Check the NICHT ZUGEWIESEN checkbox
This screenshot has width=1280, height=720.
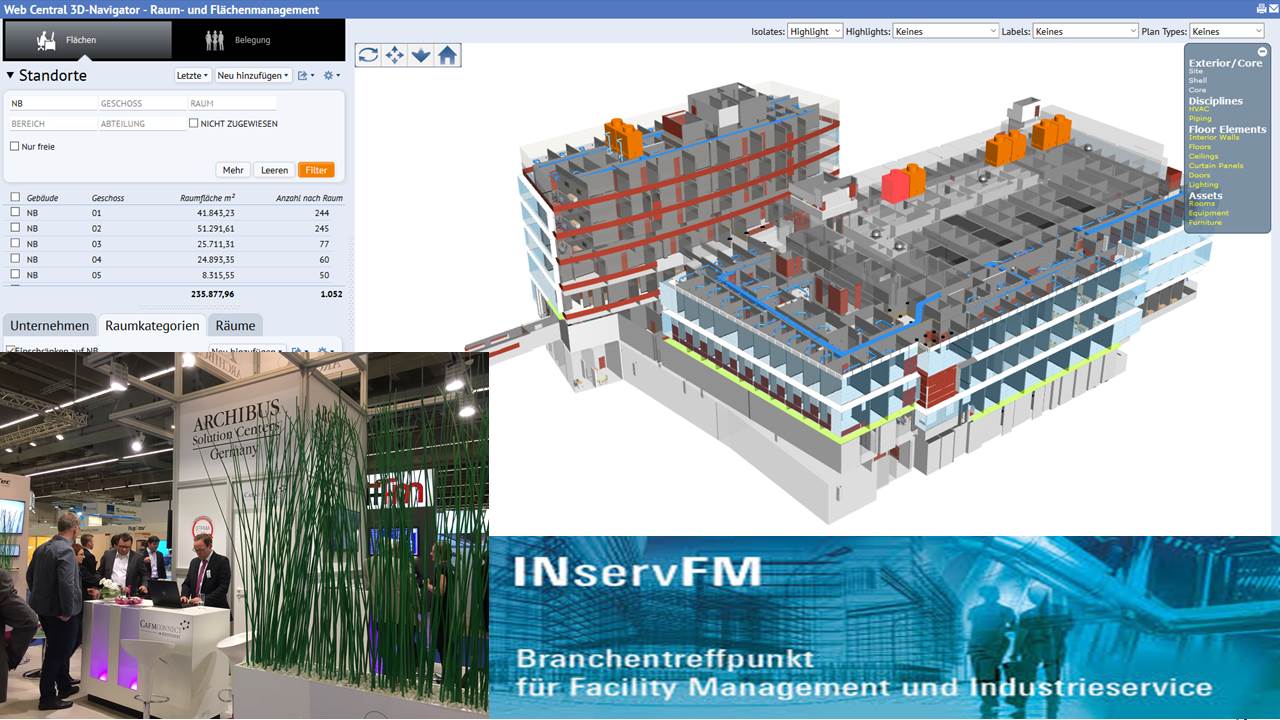pyautogui.click(x=194, y=123)
